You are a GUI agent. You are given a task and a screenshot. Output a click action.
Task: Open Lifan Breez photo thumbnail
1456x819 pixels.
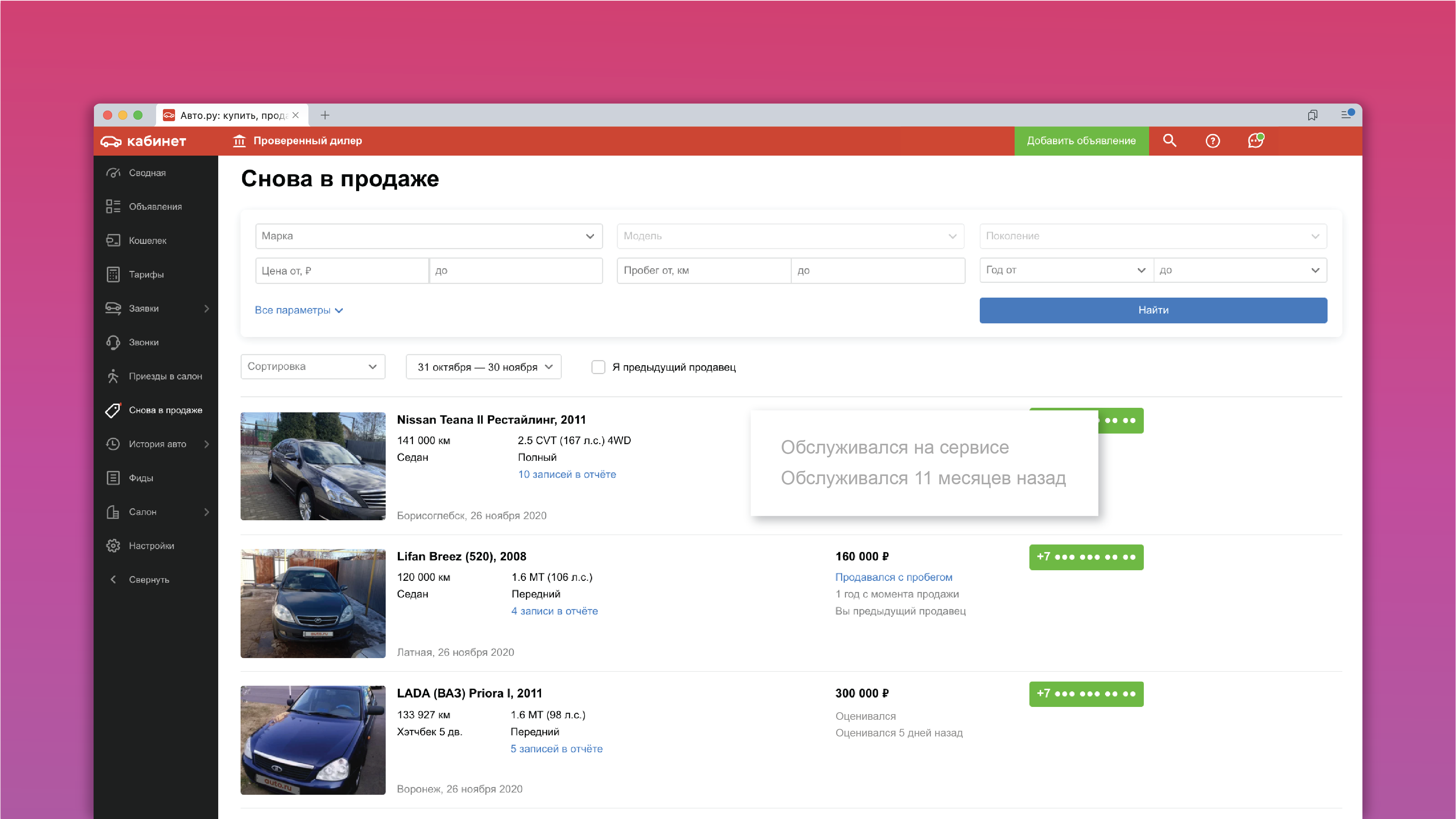pyautogui.click(x=313, y=603)
